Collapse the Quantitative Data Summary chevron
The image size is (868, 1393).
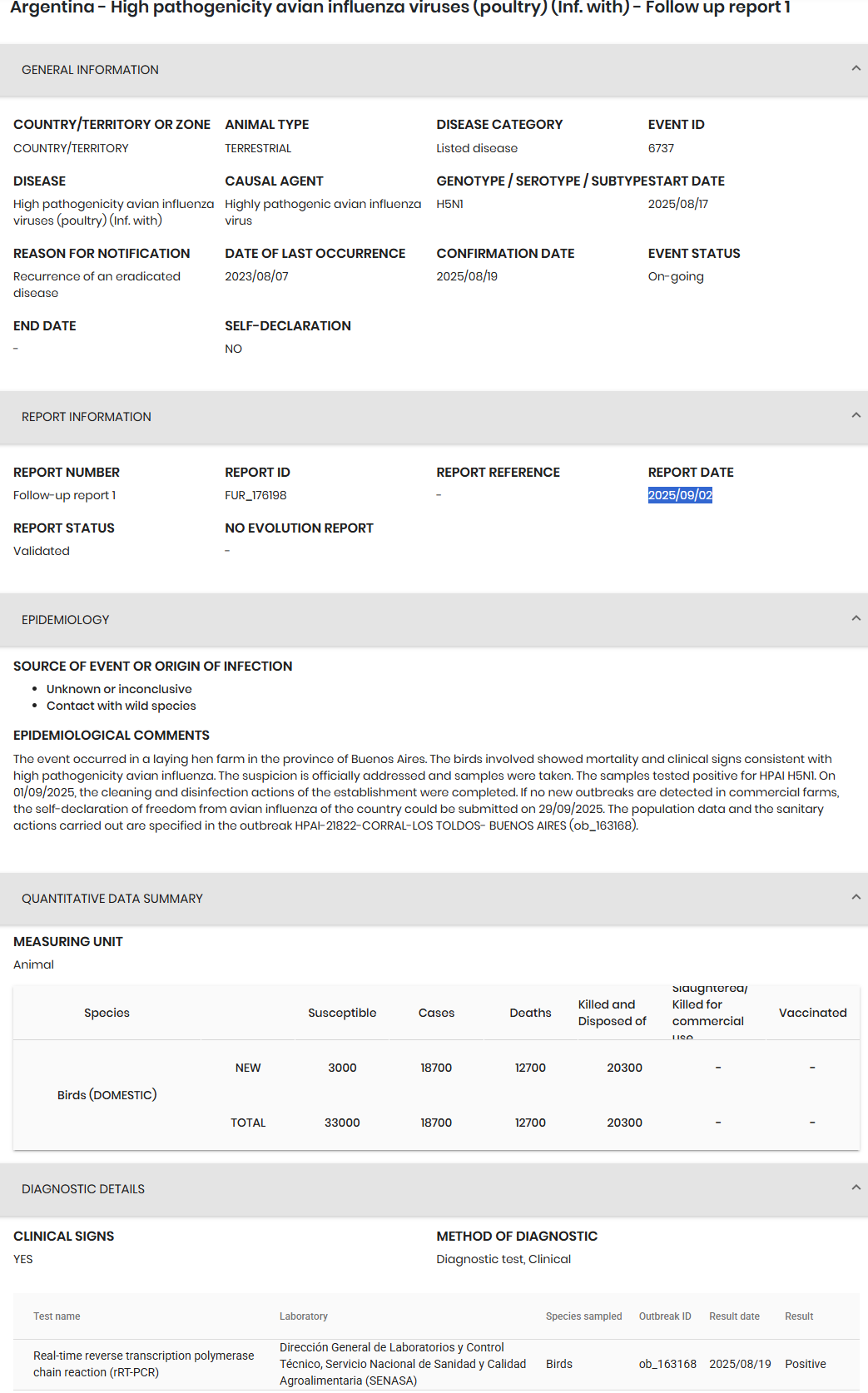pos(856,897)
